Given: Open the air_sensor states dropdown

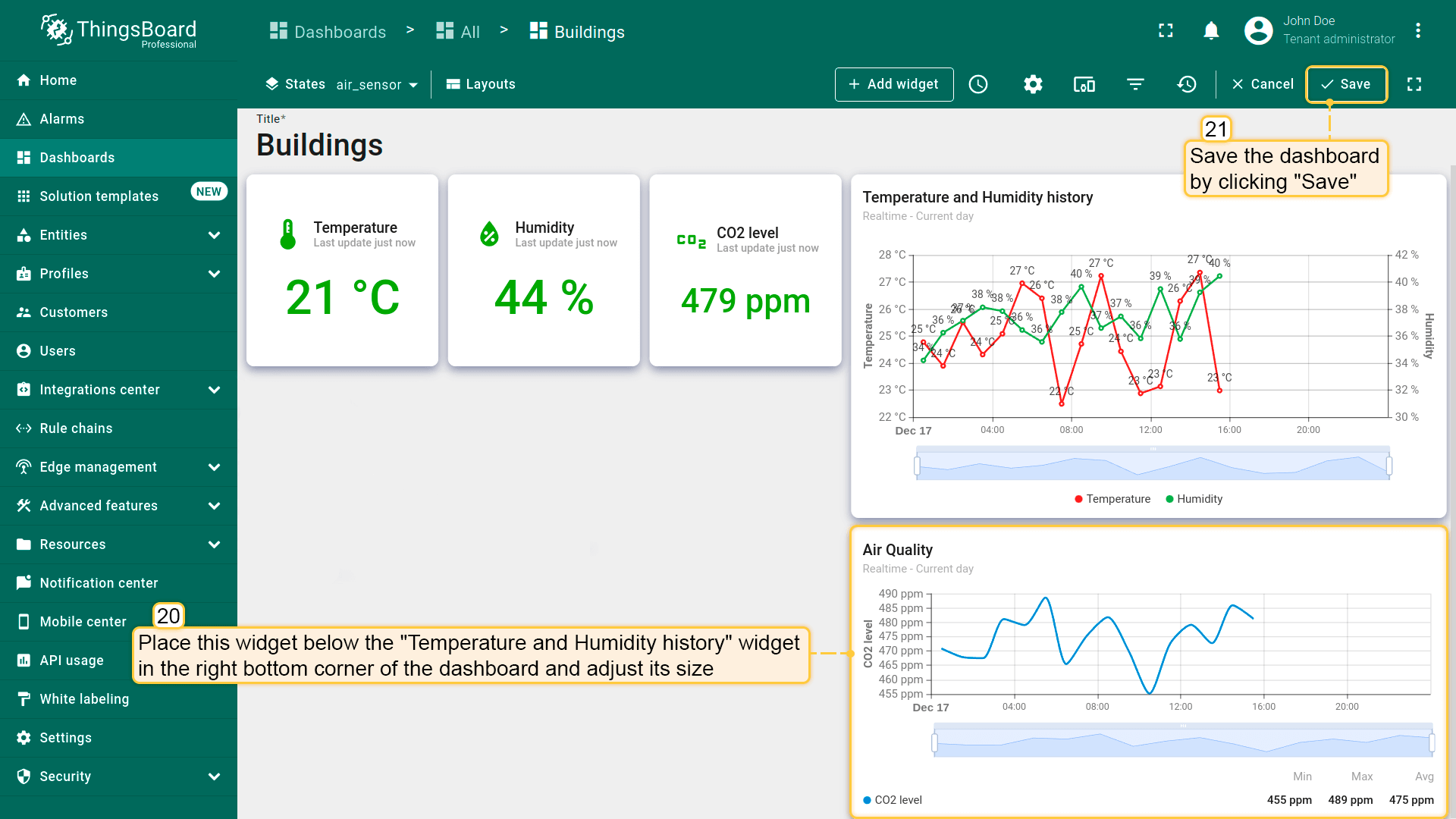Looking at the screenshot, I should (x=377, y=84).
